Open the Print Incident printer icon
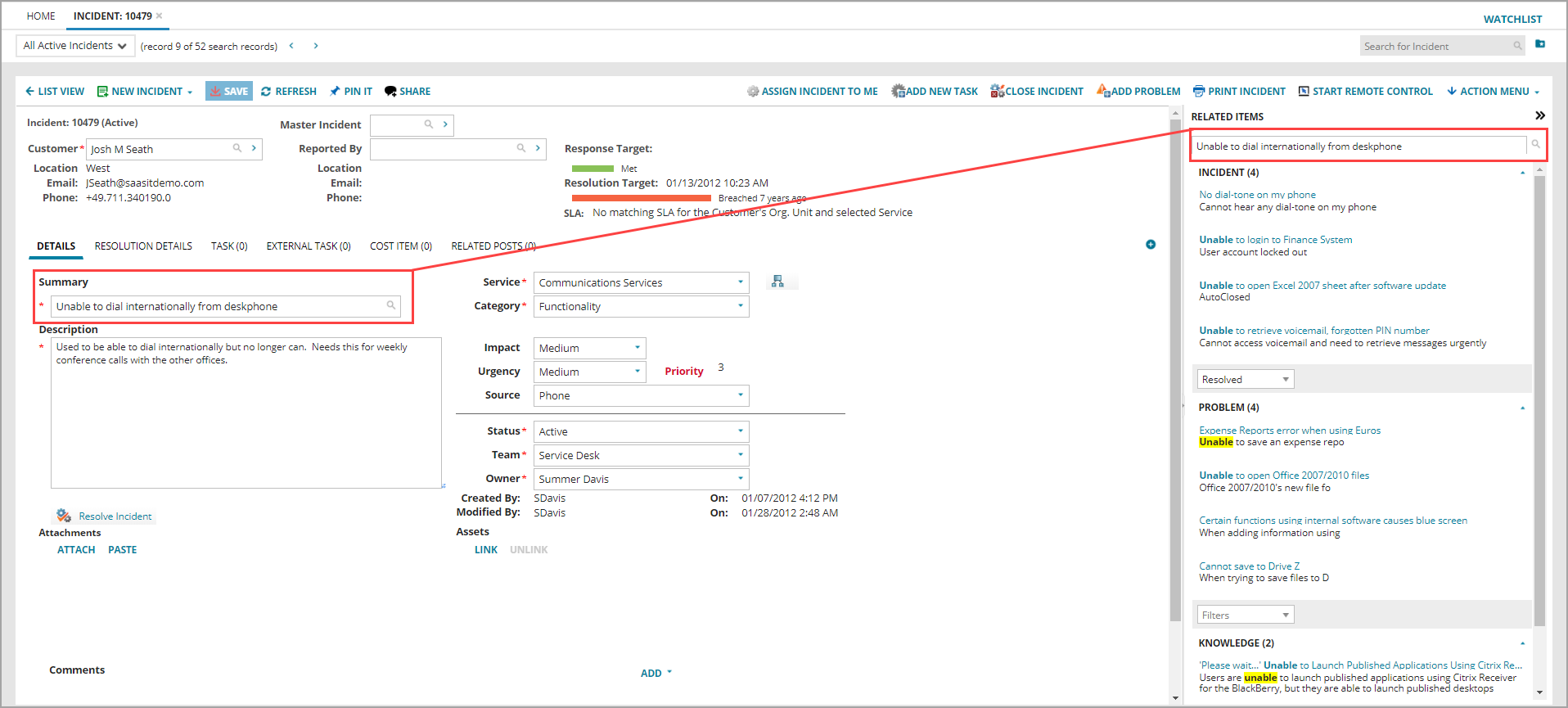Screen dimensions: 1568x708 1199,92
